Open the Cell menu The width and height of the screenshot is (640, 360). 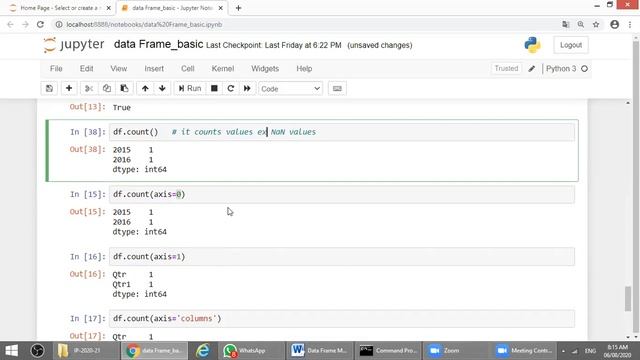[188, 69]
